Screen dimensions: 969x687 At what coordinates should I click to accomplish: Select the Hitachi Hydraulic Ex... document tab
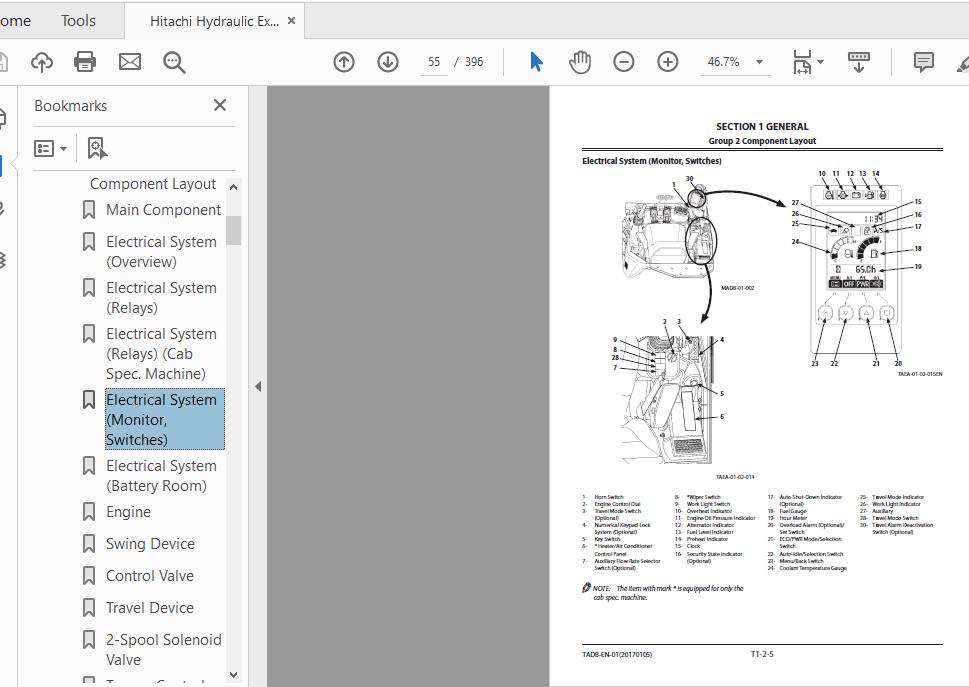[214, 20]
